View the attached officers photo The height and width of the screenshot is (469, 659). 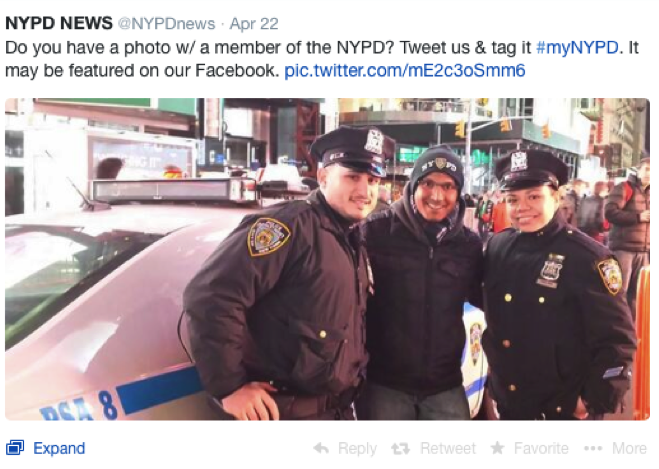point(327,259)
